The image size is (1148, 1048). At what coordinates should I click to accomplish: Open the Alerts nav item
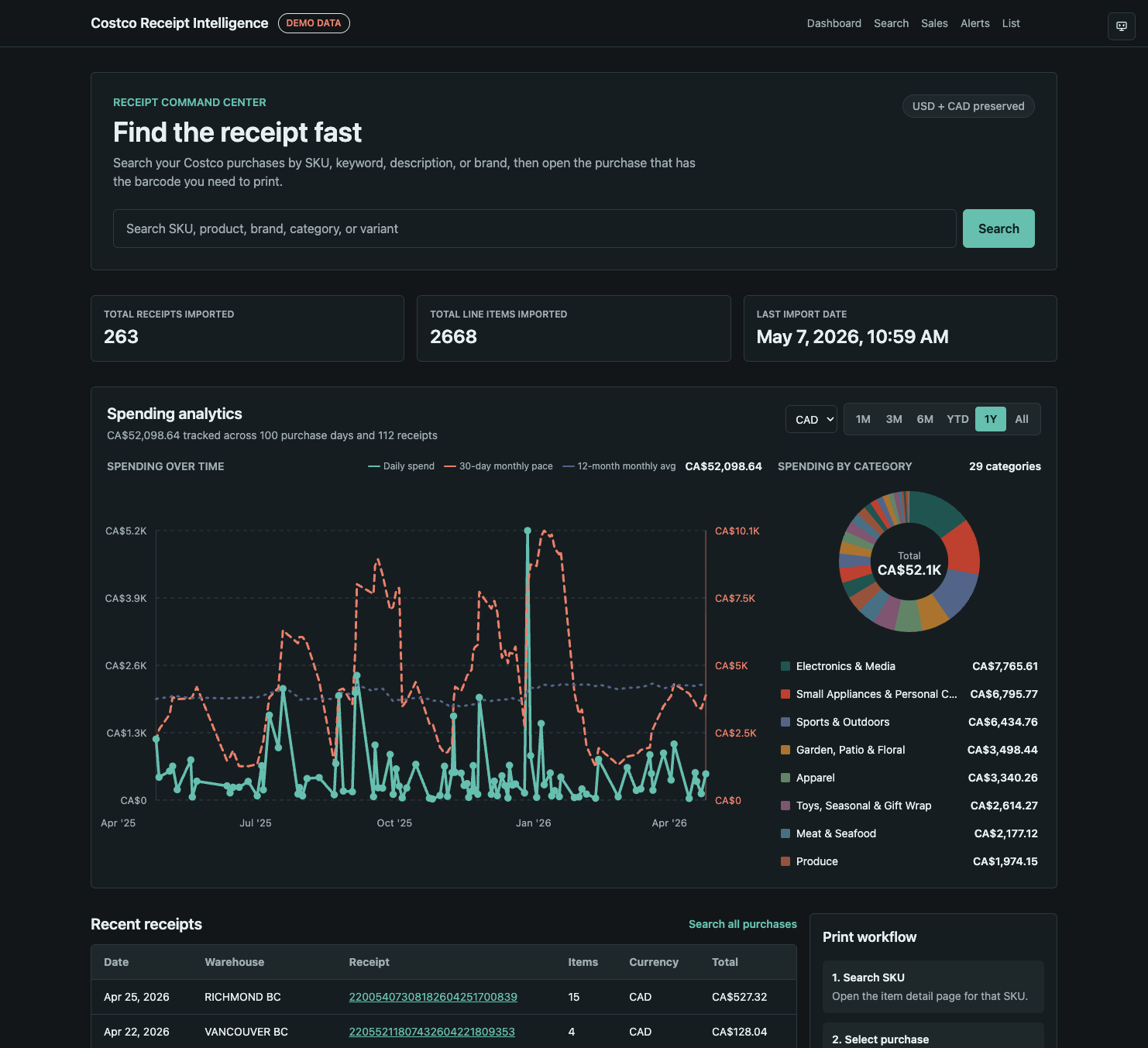(974, 23)
